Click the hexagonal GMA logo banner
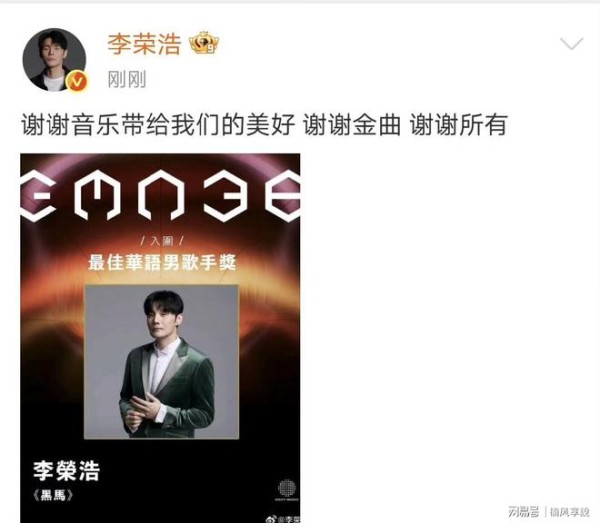Image resolution: width=600 pixels, height=523 pixels. pos(160,196)
